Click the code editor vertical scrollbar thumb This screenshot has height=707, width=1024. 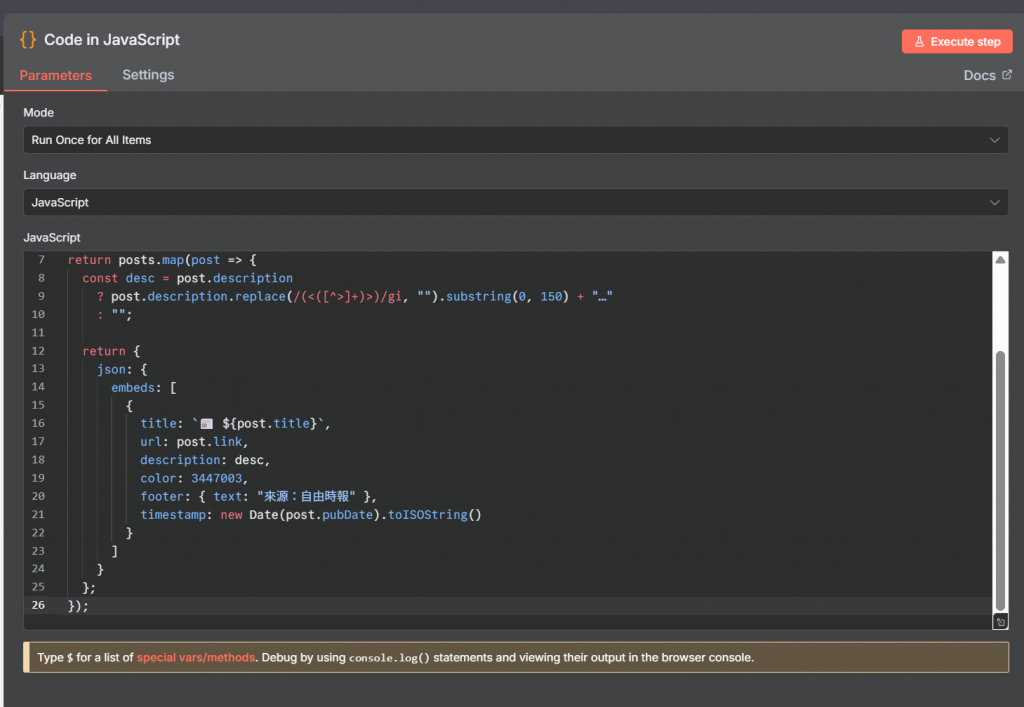[1000, 480]
